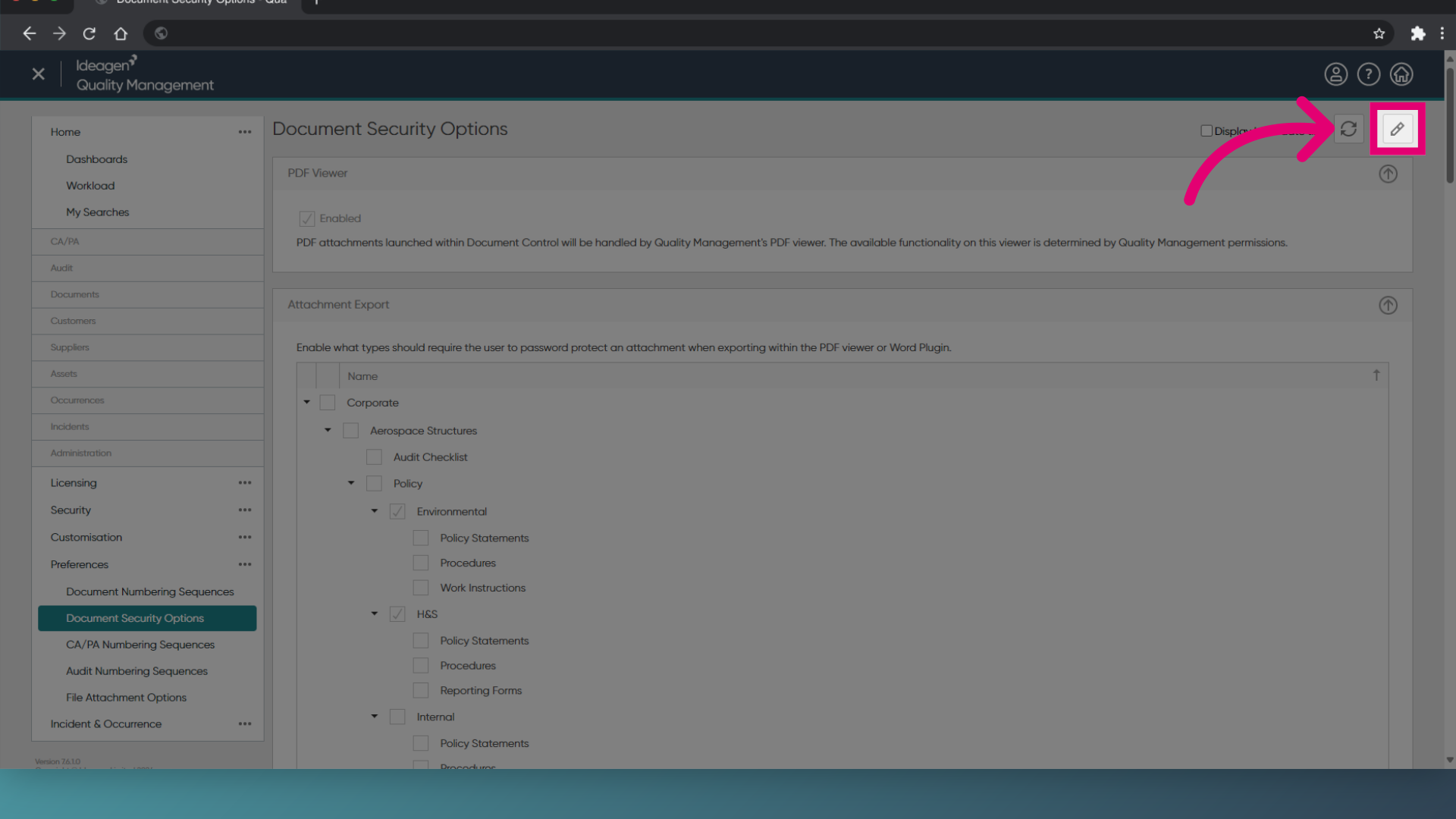This screenshot has width=1456, height=819.
Task: Select Document Numbering Sequences menu item
Action: click(x=149, y=591)
